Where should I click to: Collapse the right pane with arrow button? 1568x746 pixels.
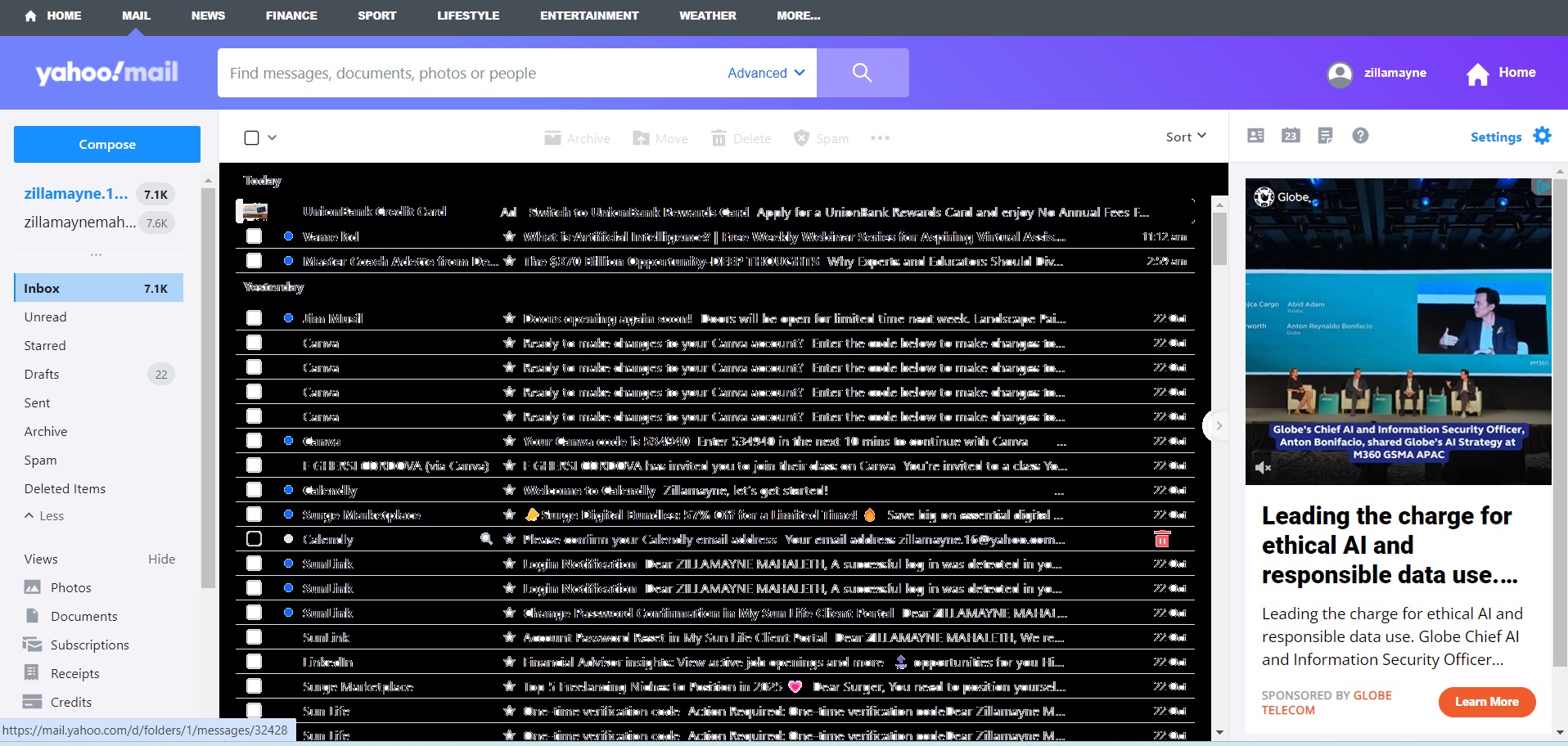[1219, 425]
